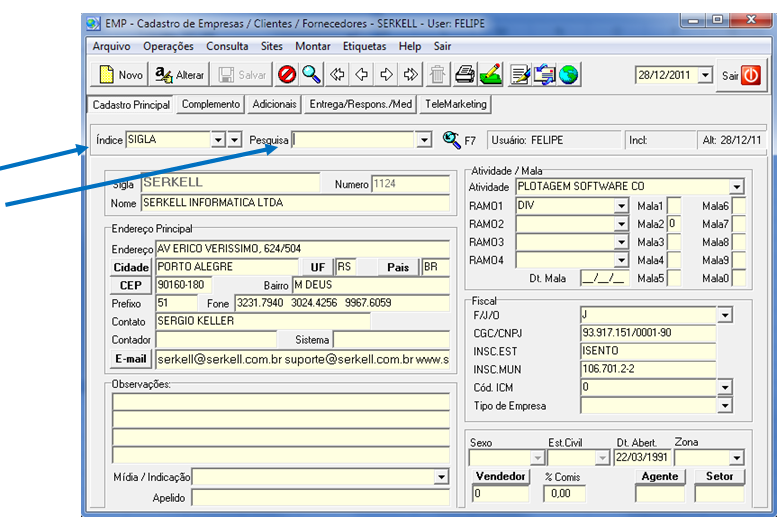Open the Índice combo box showing SIGLA
Viewport: 782px width, 521px height.
pos(218,140)
